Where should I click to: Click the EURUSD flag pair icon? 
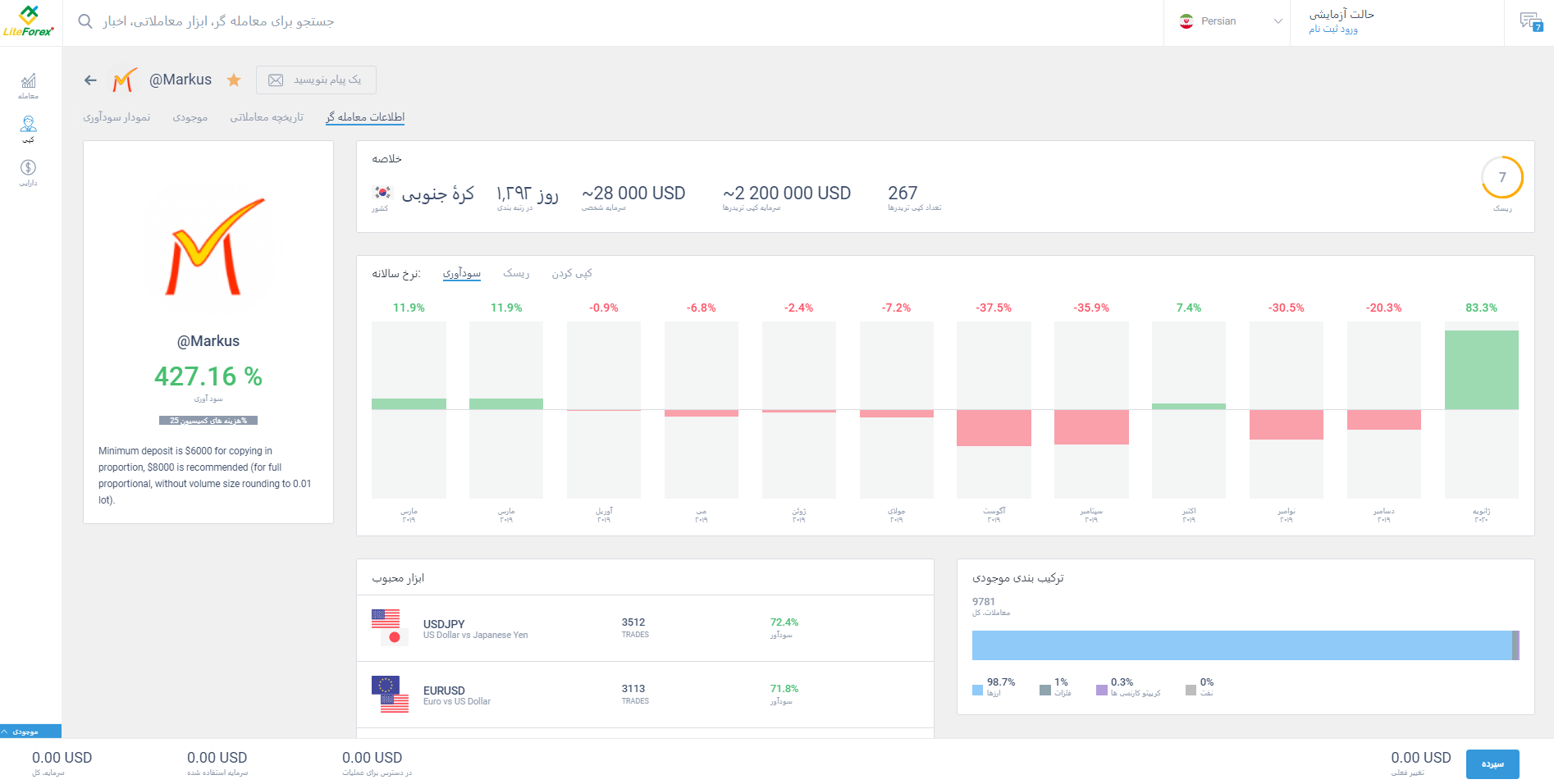pos(390,694)
